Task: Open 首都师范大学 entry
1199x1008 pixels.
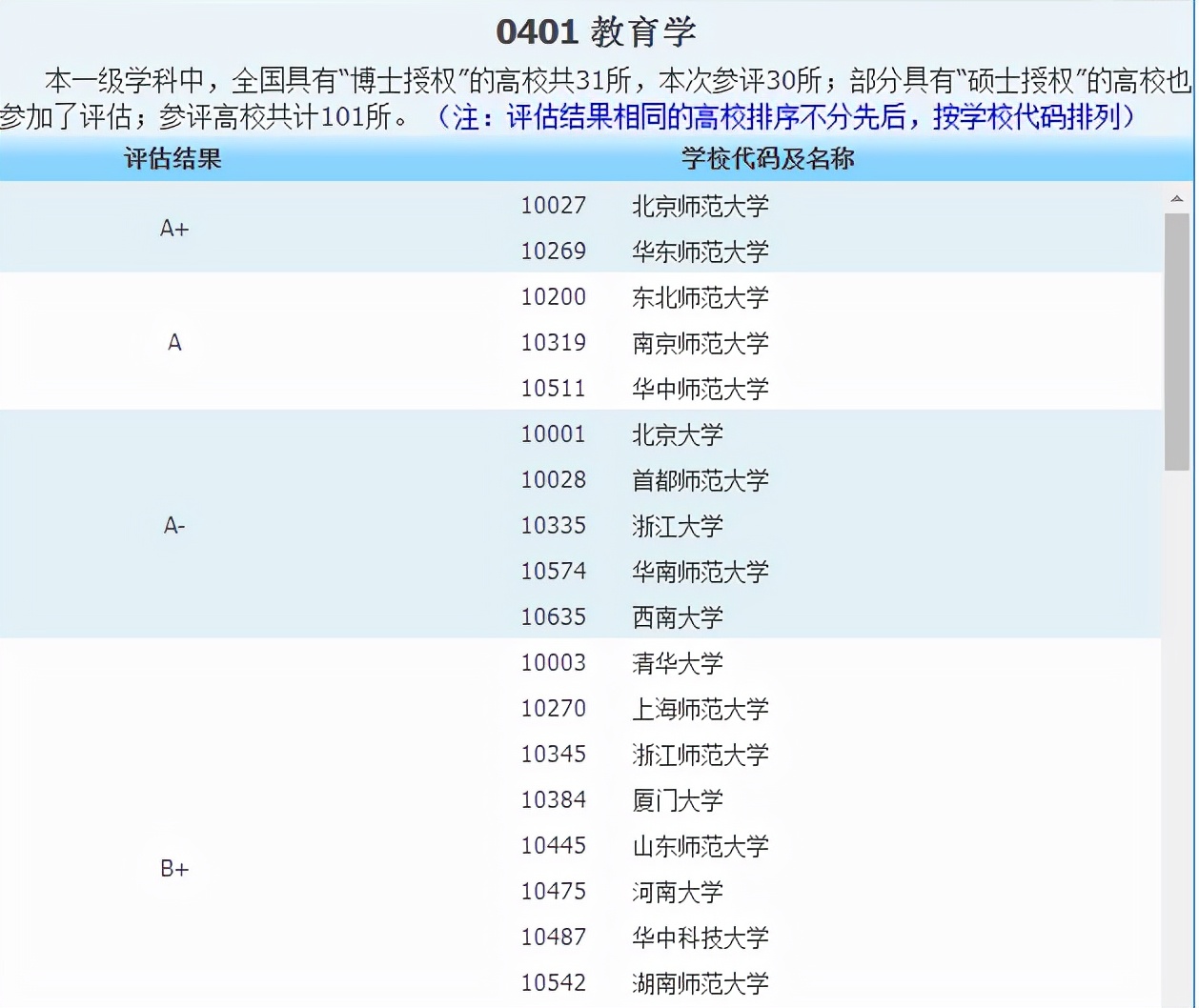Action: coord(699,480)
